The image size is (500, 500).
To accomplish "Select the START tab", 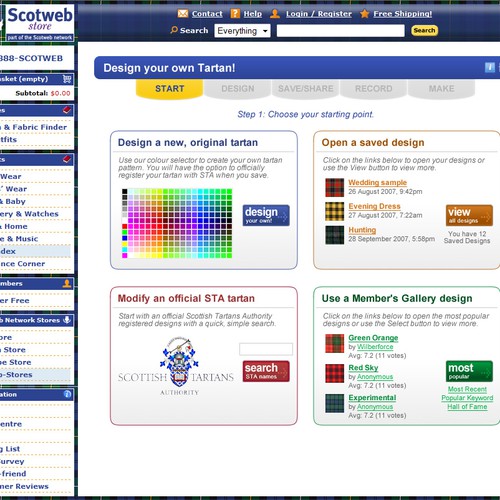I will point(169,89).
